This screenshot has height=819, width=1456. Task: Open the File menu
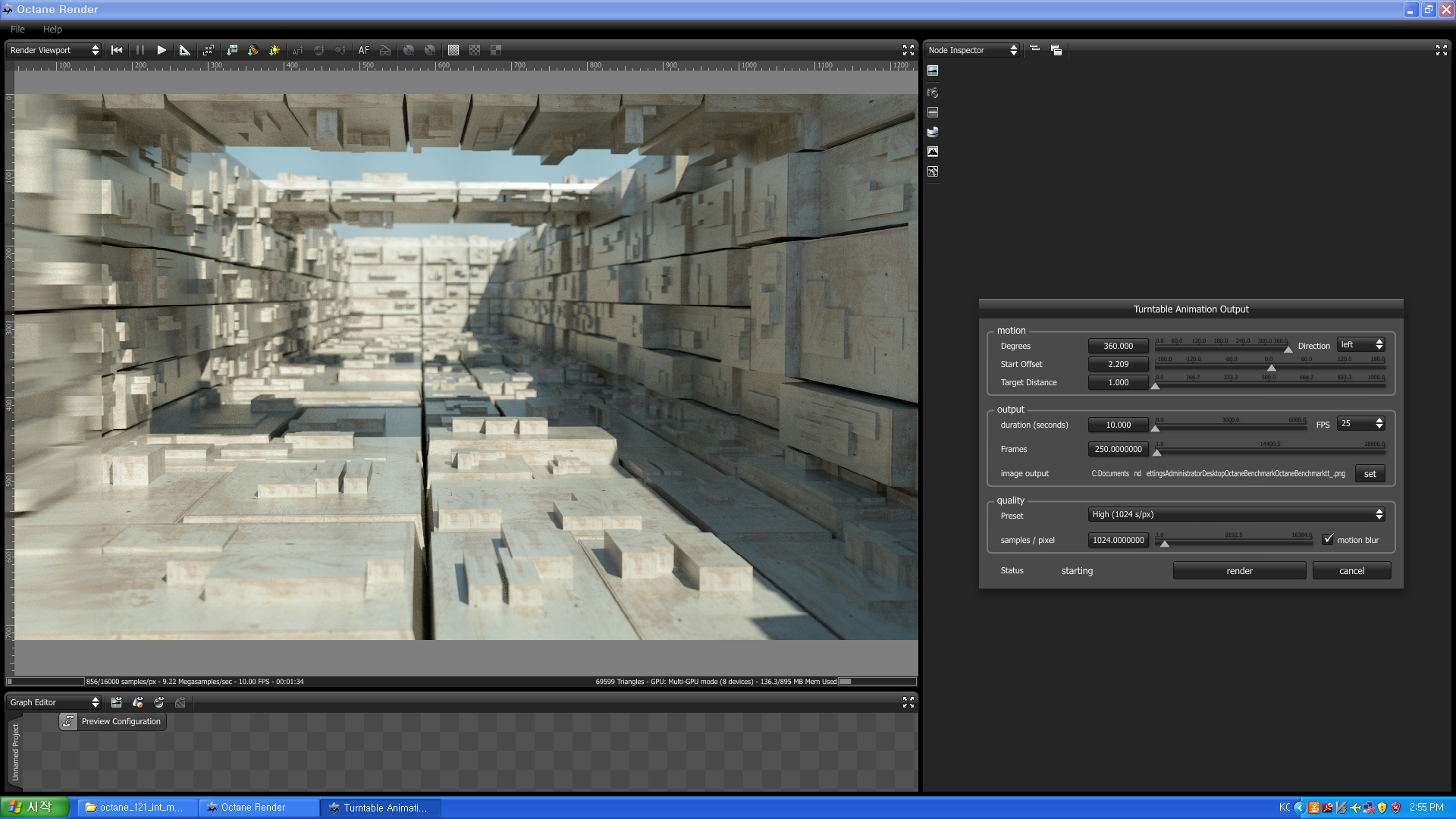17,29
